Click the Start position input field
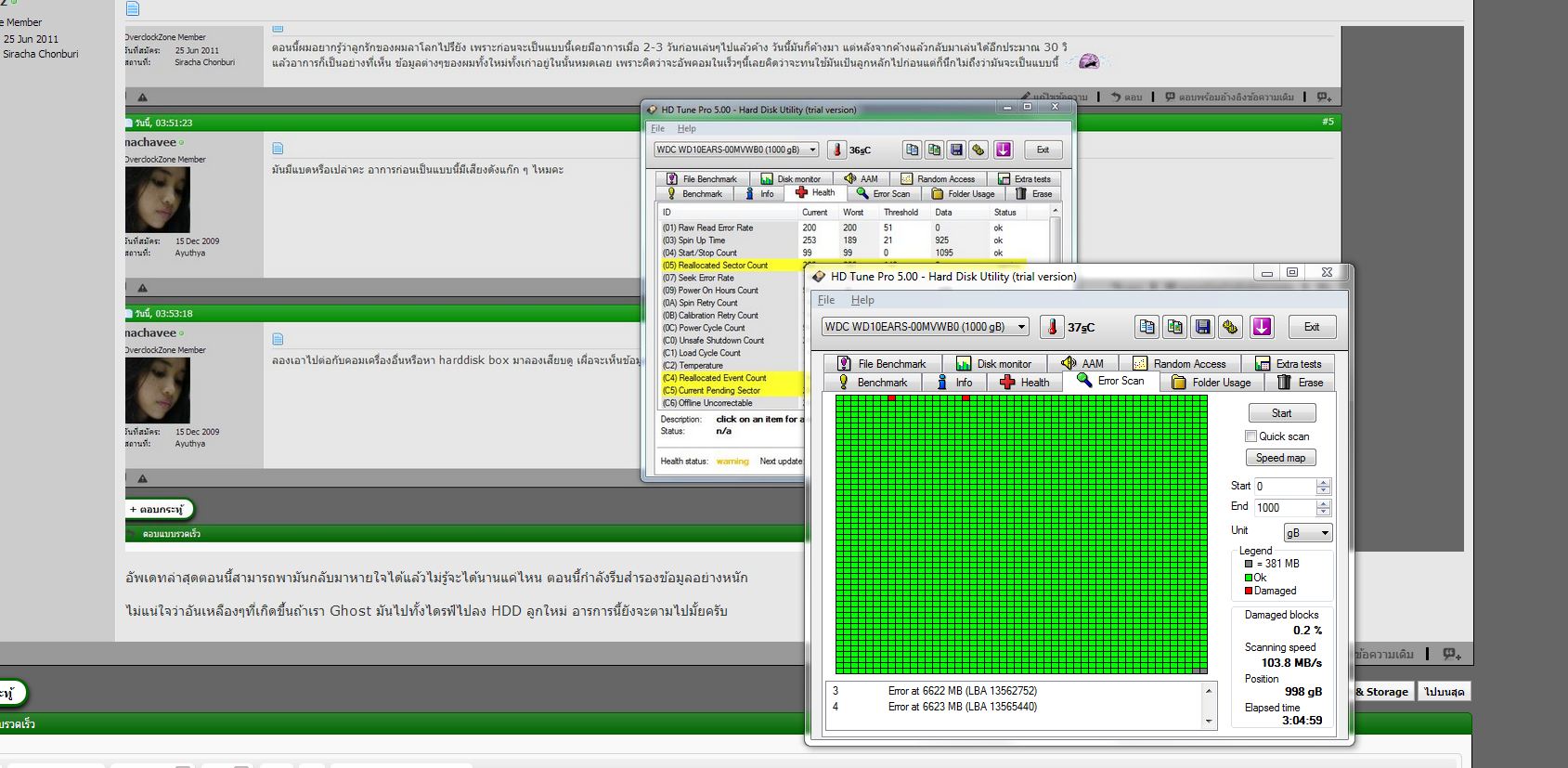Viewport: 1568px width, 768px height. point(1285,486)
